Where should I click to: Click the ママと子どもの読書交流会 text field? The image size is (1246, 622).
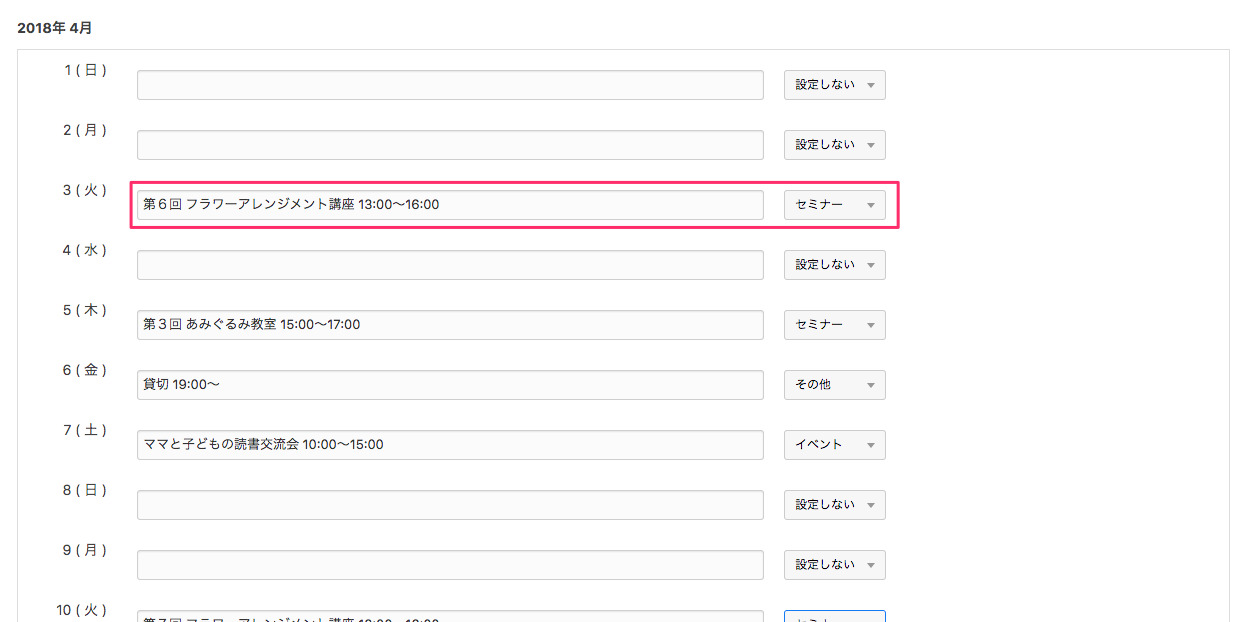[x=450, y=445]
